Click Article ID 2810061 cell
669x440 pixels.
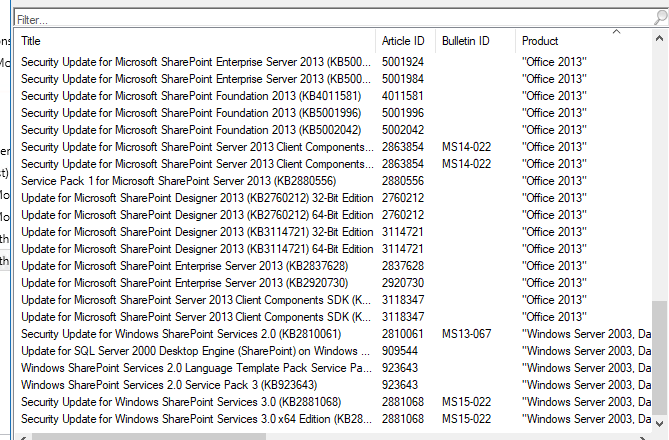coord(403,334)
